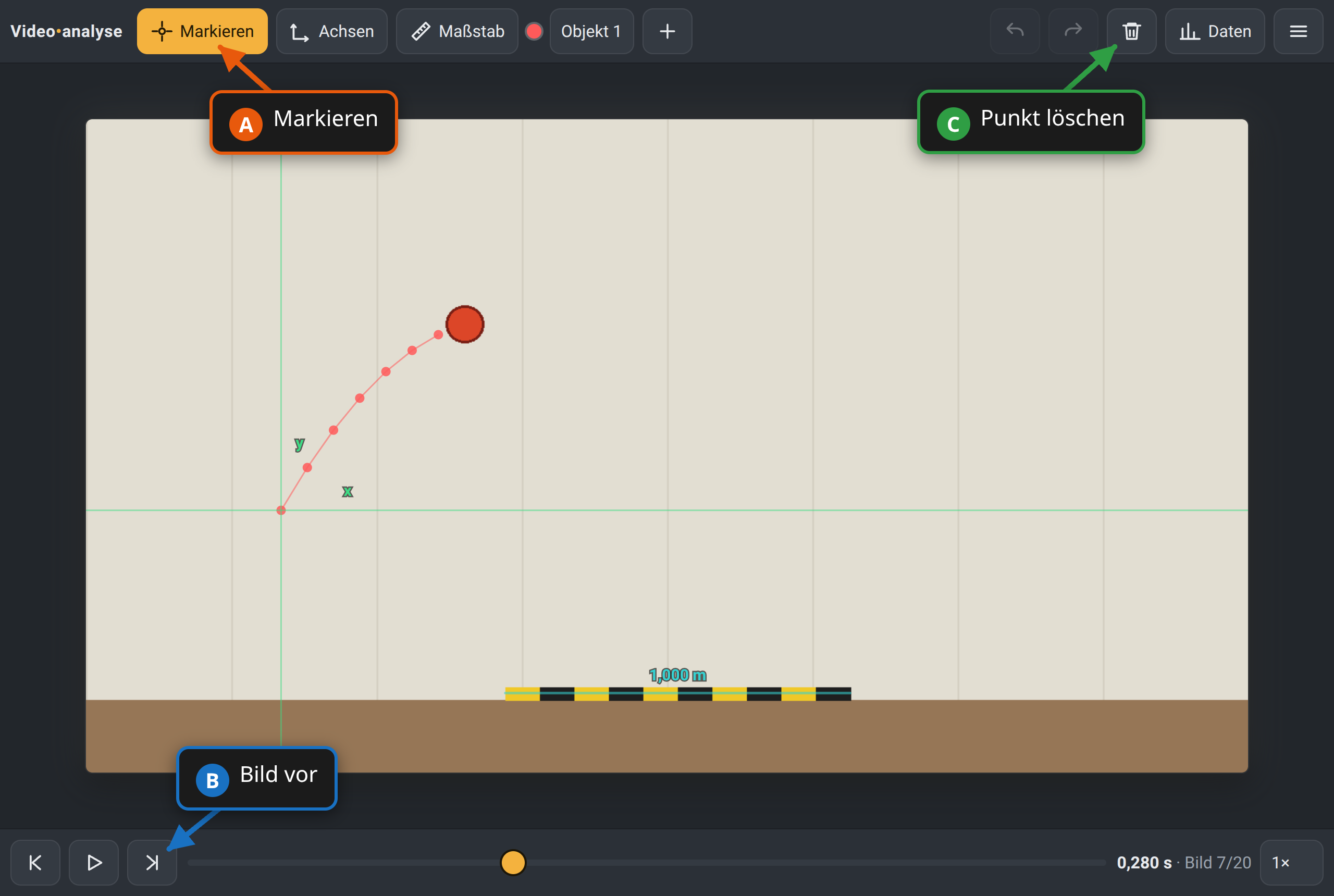1334x896 pixels.
Task: Redo the last undone action
Action: point(1073,31)
